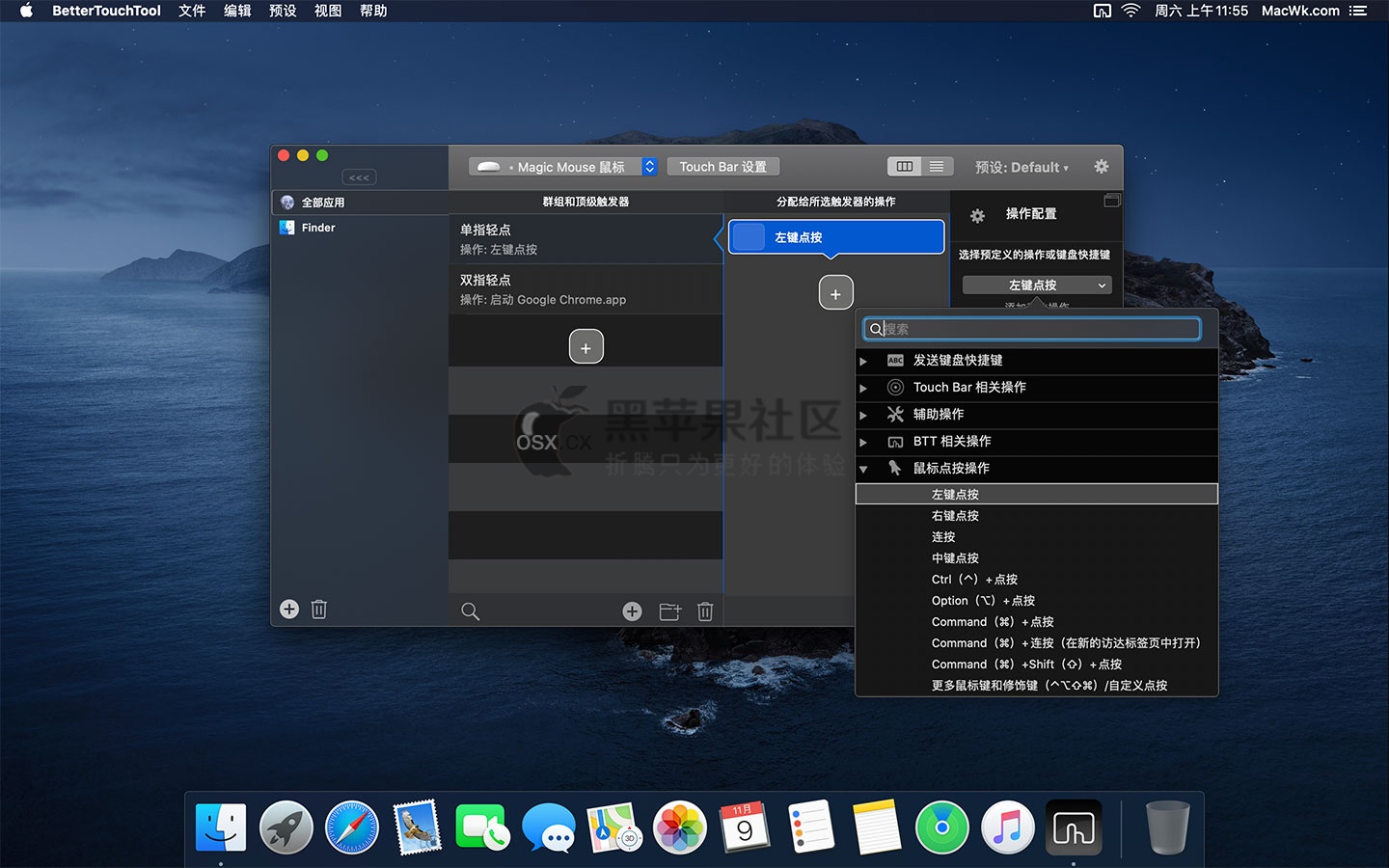
Task: Open BetterTouchTool icon in the Dock
Action: coord(1074,827)
